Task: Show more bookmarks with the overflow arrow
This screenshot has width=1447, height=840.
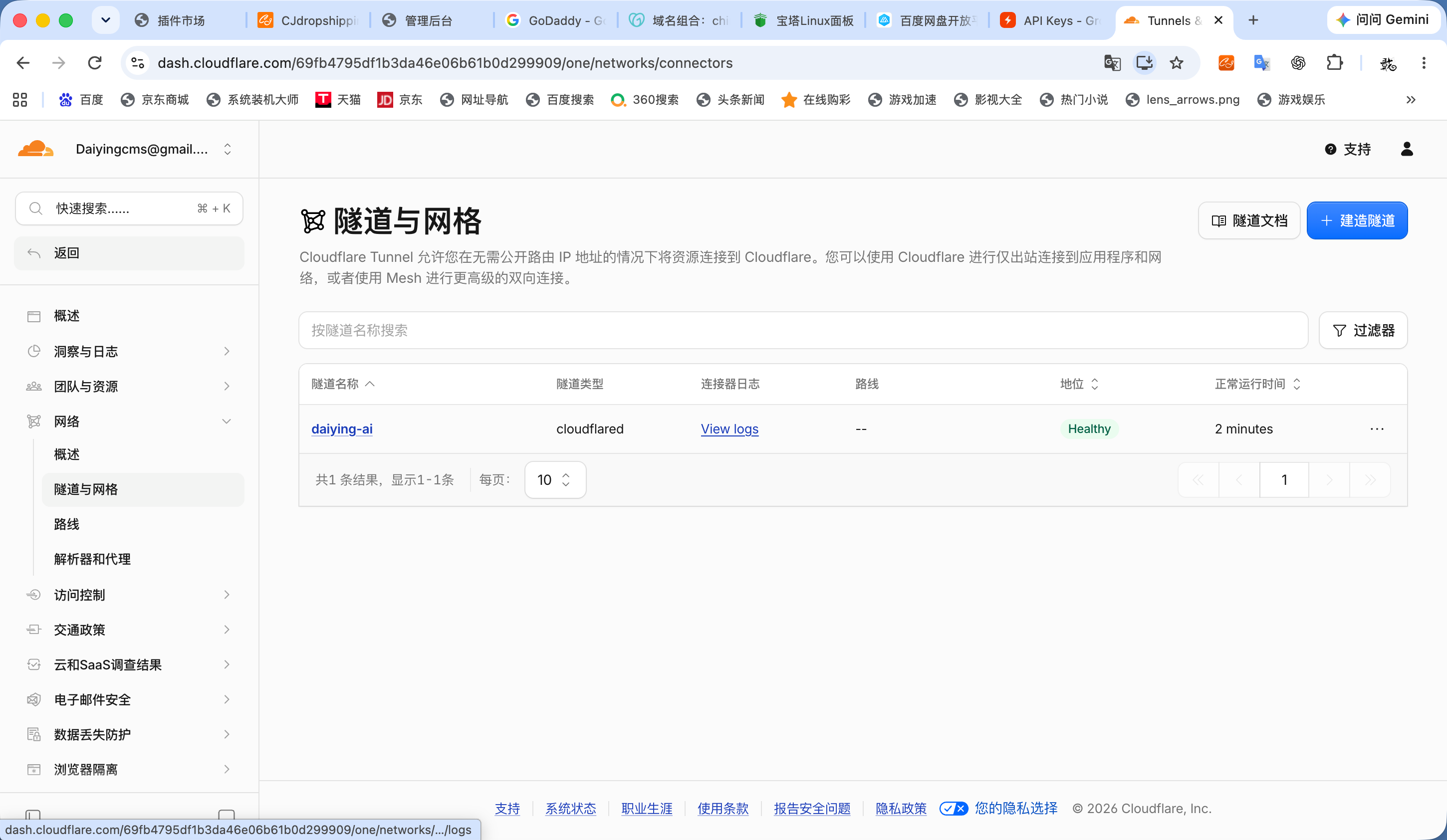Action: (1410, 100)
